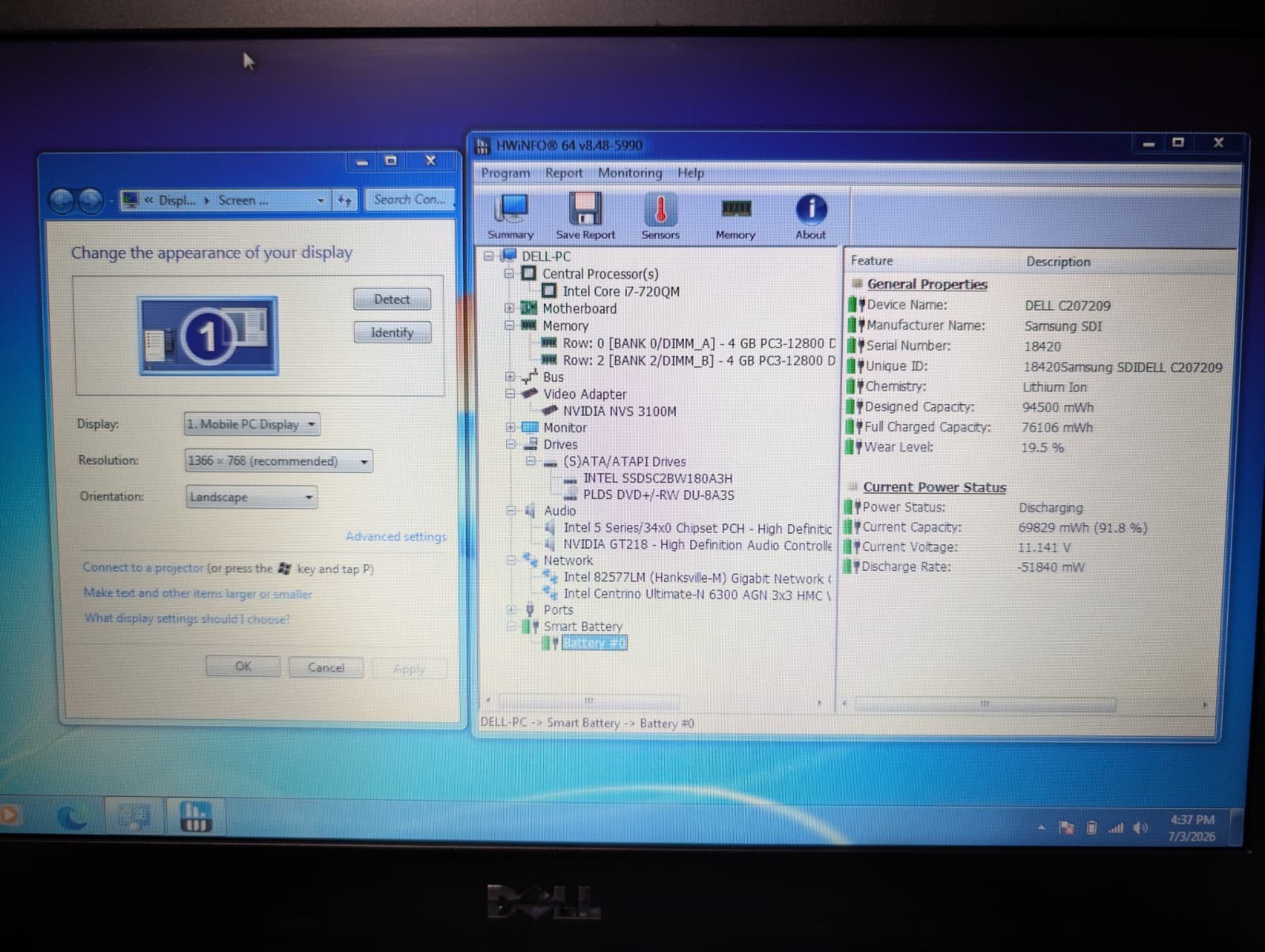Click OK in Screen Resolution window
Screen dimensions: 1265x952
click(243, 666)
